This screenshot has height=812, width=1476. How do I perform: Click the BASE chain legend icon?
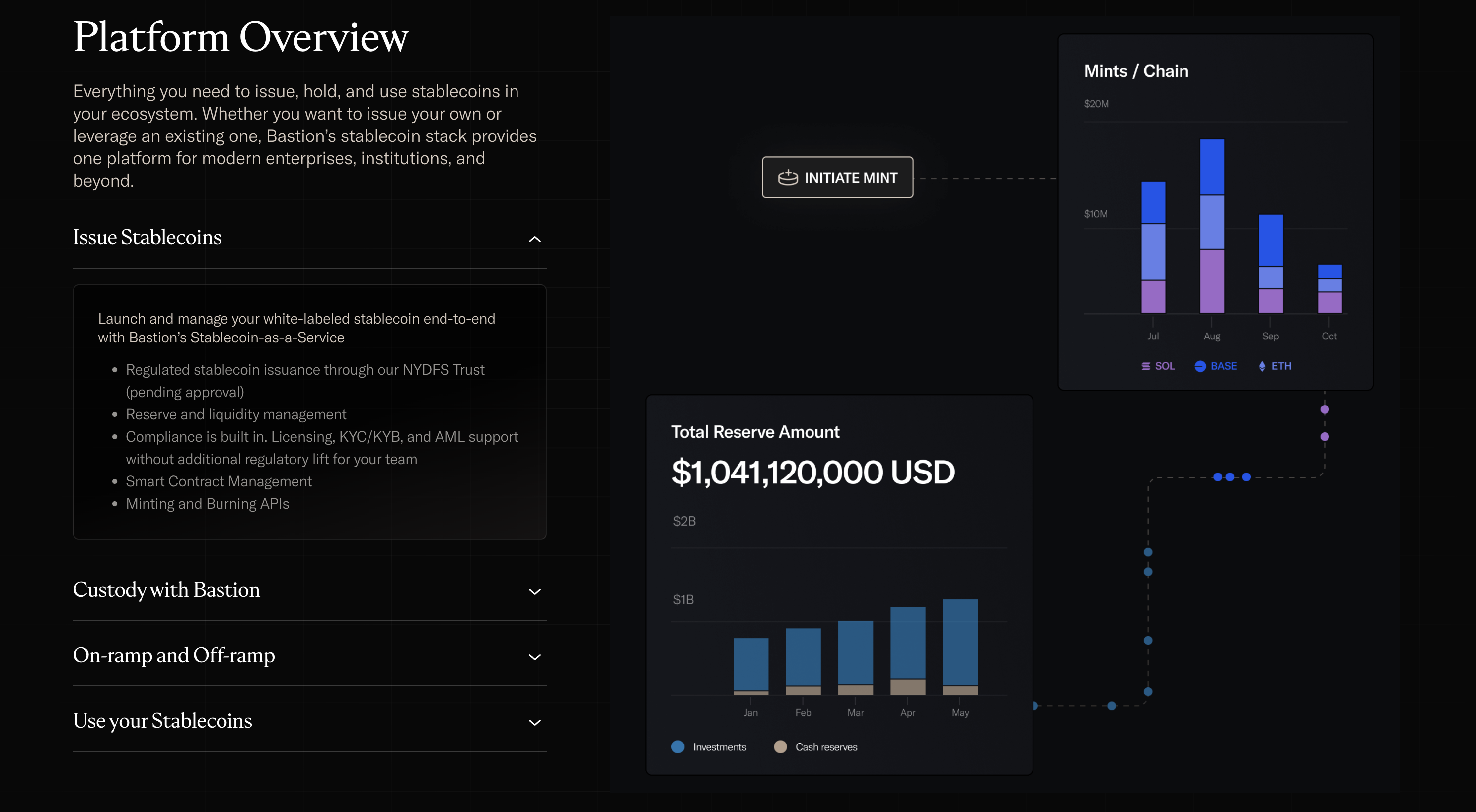[1200, 366]
